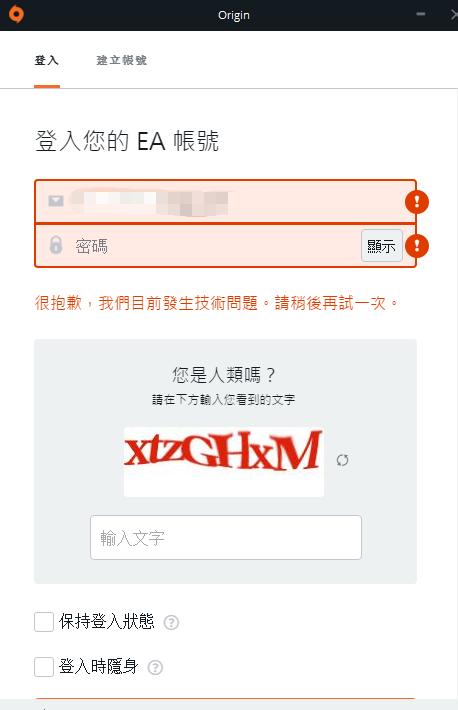
Task: Click the 輸入文字 captcha input box
Action: [x=226, y=537]
